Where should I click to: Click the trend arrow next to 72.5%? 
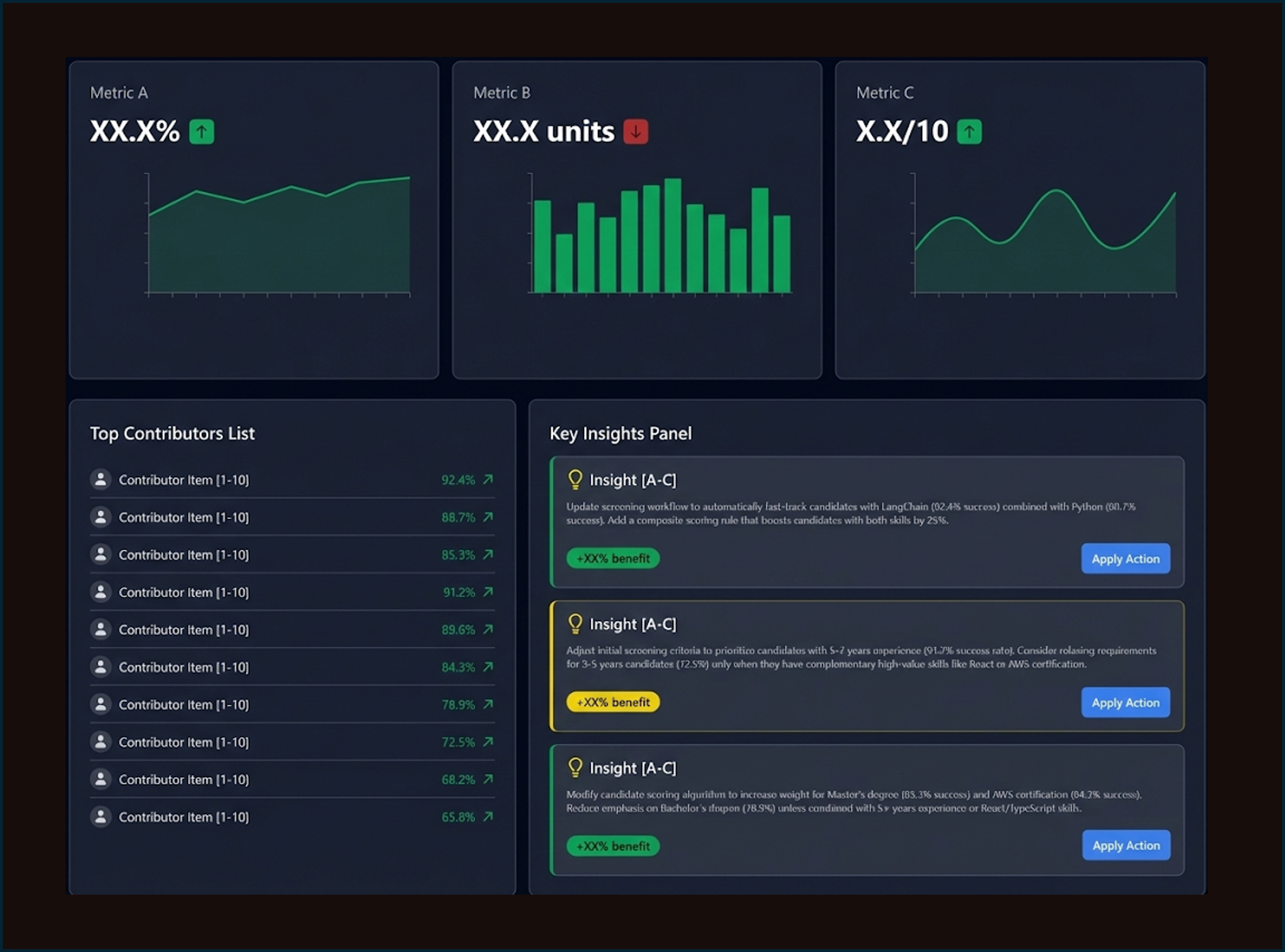[488, 742]
